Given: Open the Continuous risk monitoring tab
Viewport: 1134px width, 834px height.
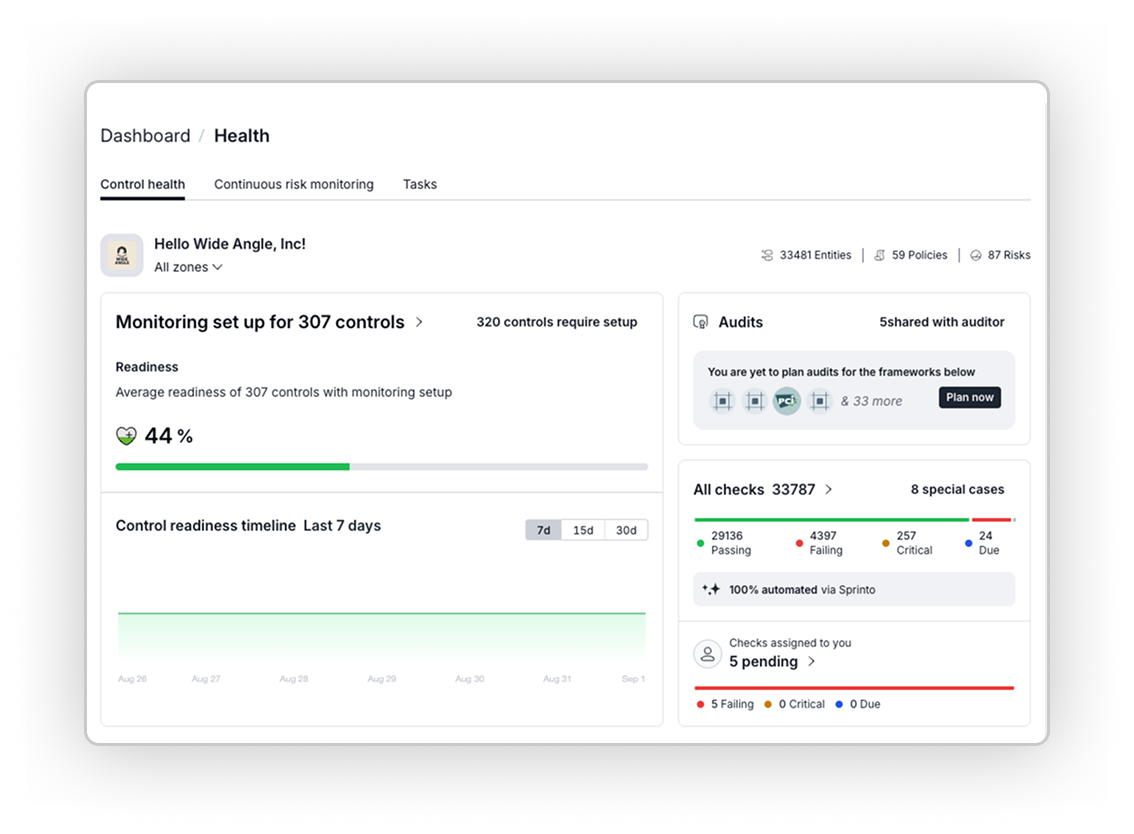Looking at the screenshot, I should point(294,185).
